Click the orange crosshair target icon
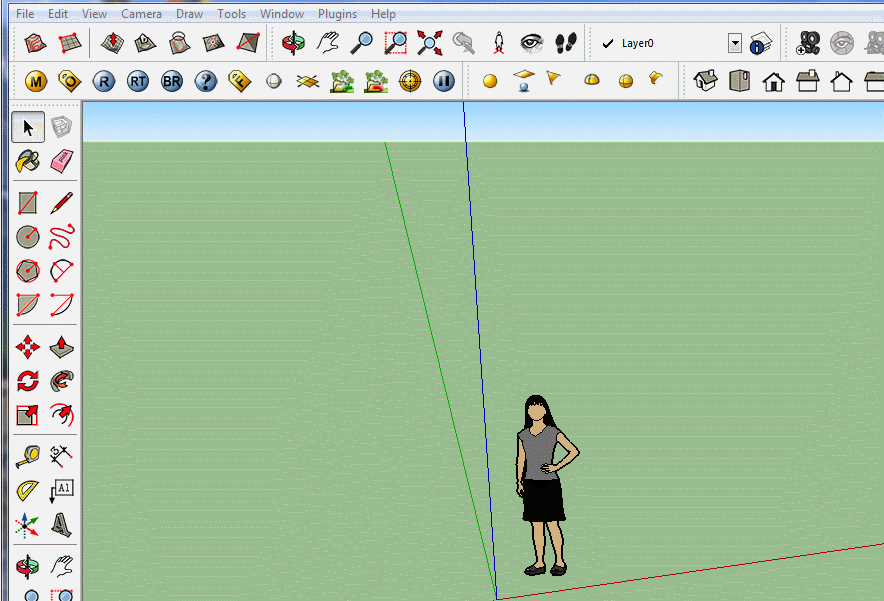884x601 pixels. [410, 82]
